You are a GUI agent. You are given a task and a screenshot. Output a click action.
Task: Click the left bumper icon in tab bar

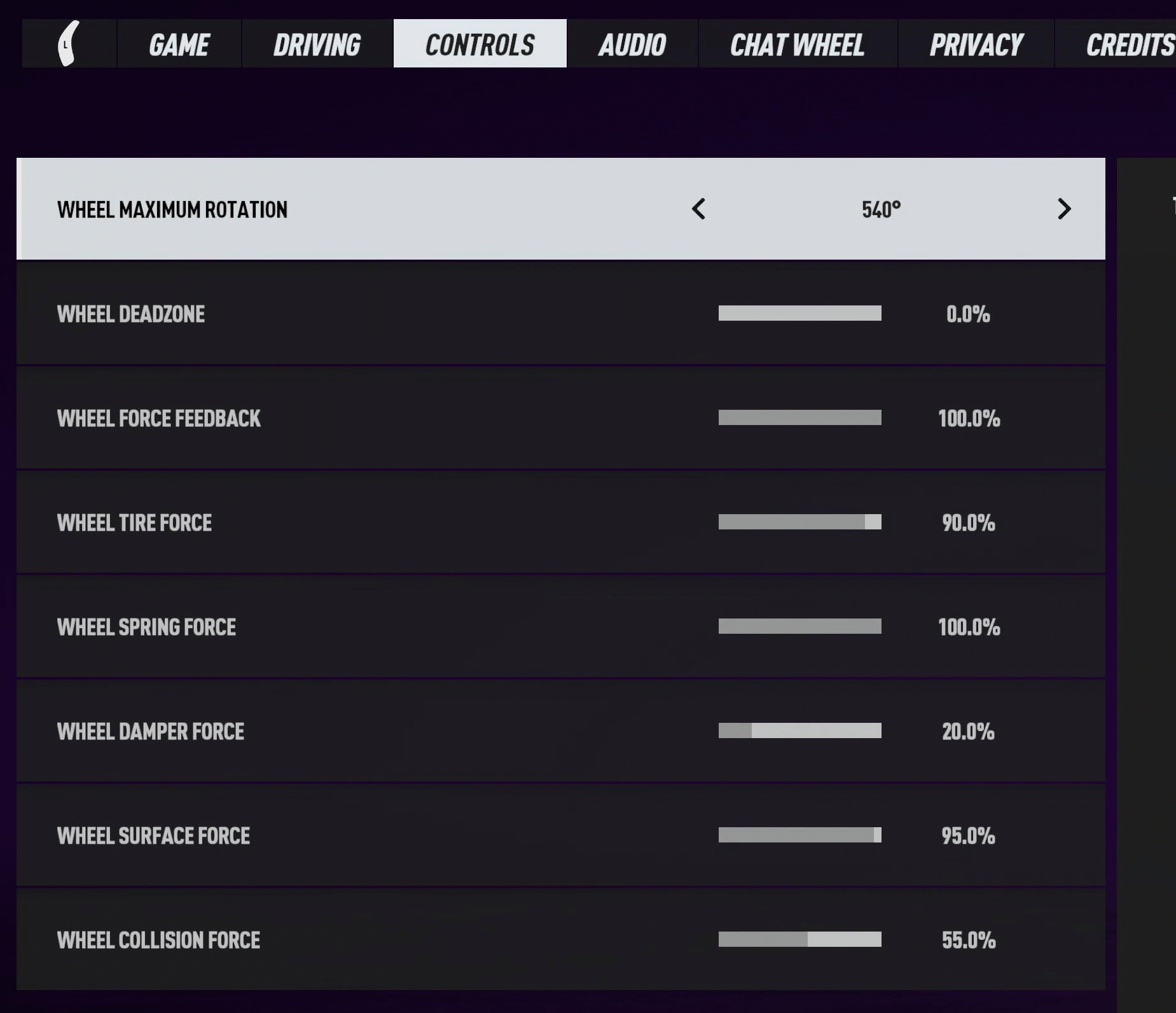(69, 43)
